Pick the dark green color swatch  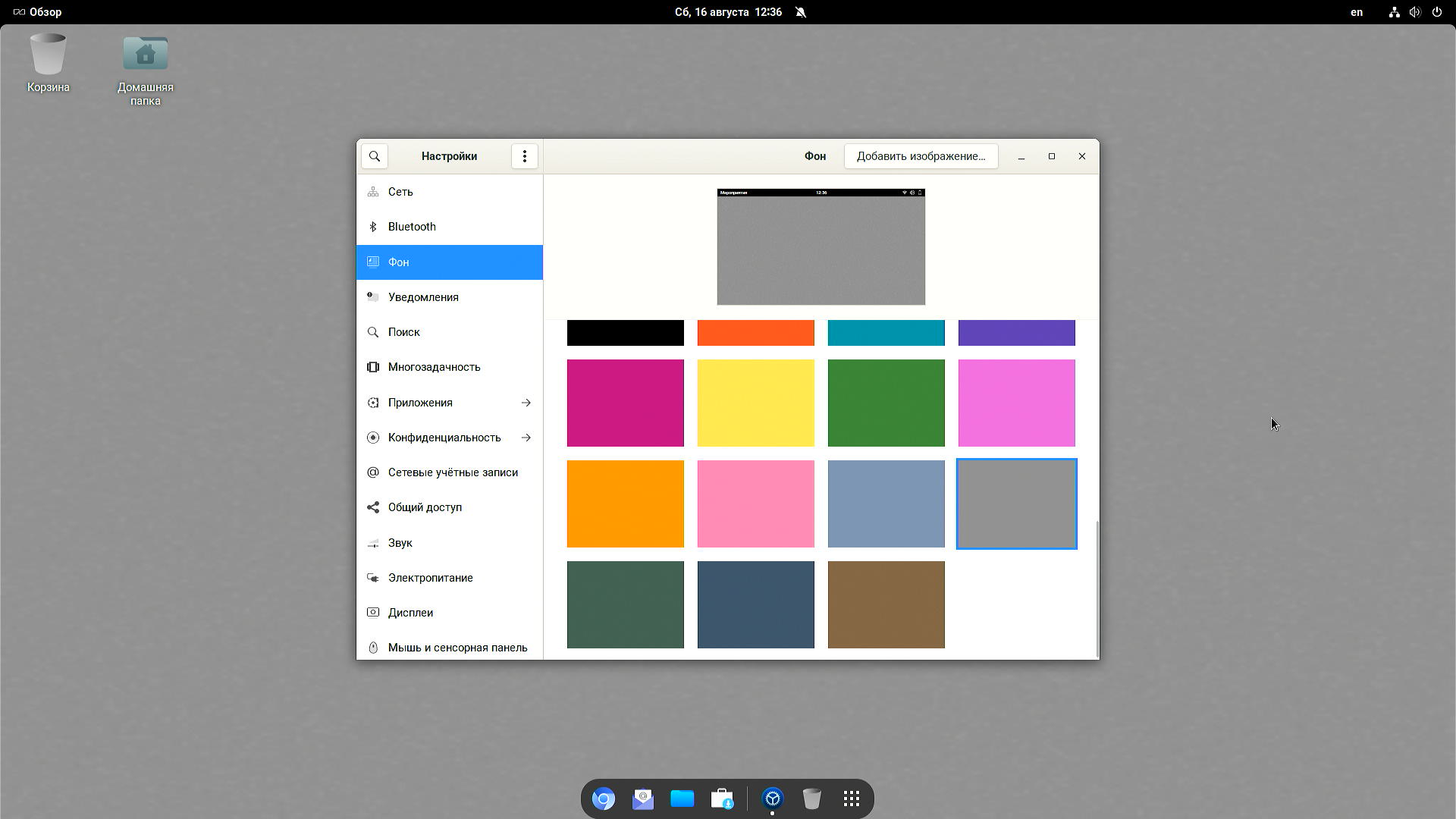tap(625, 604)
